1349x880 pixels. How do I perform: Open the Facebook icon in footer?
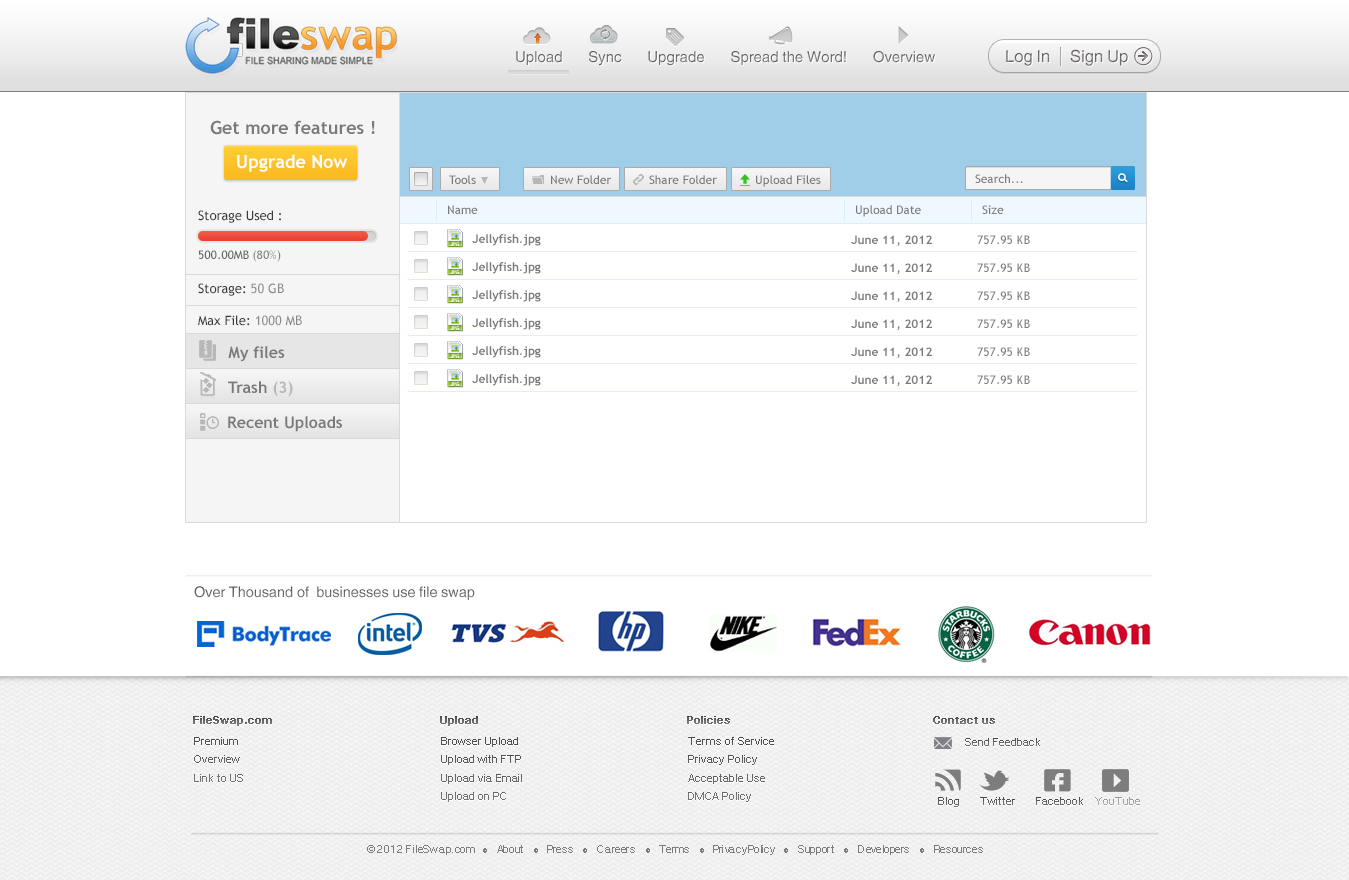point(1057,780)
